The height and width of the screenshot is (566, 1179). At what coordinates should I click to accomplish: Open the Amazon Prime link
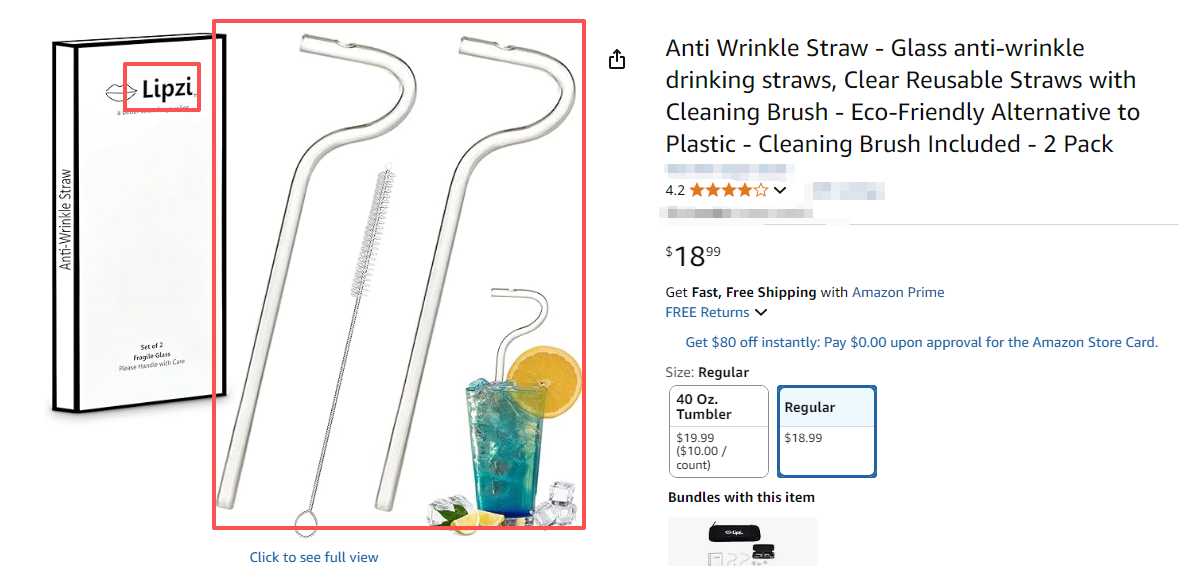pyautogui.click(x=897, y=292)
